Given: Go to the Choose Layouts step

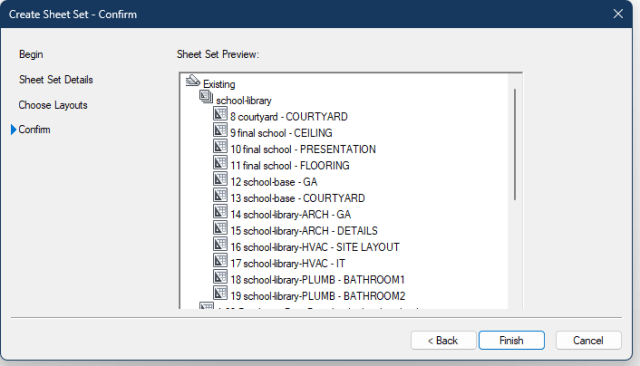Looking at the screenshot, I should pos(53,105).
